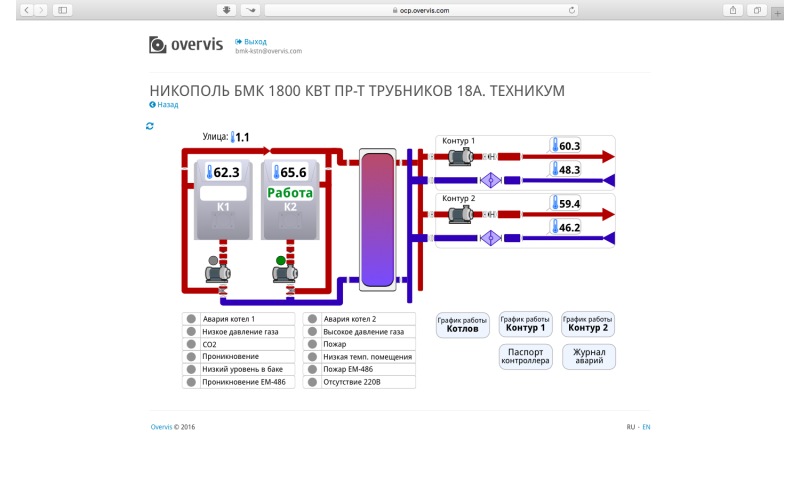Show the Safari sidebar
This screenshot has height=480, width=800.
[62, 10]
